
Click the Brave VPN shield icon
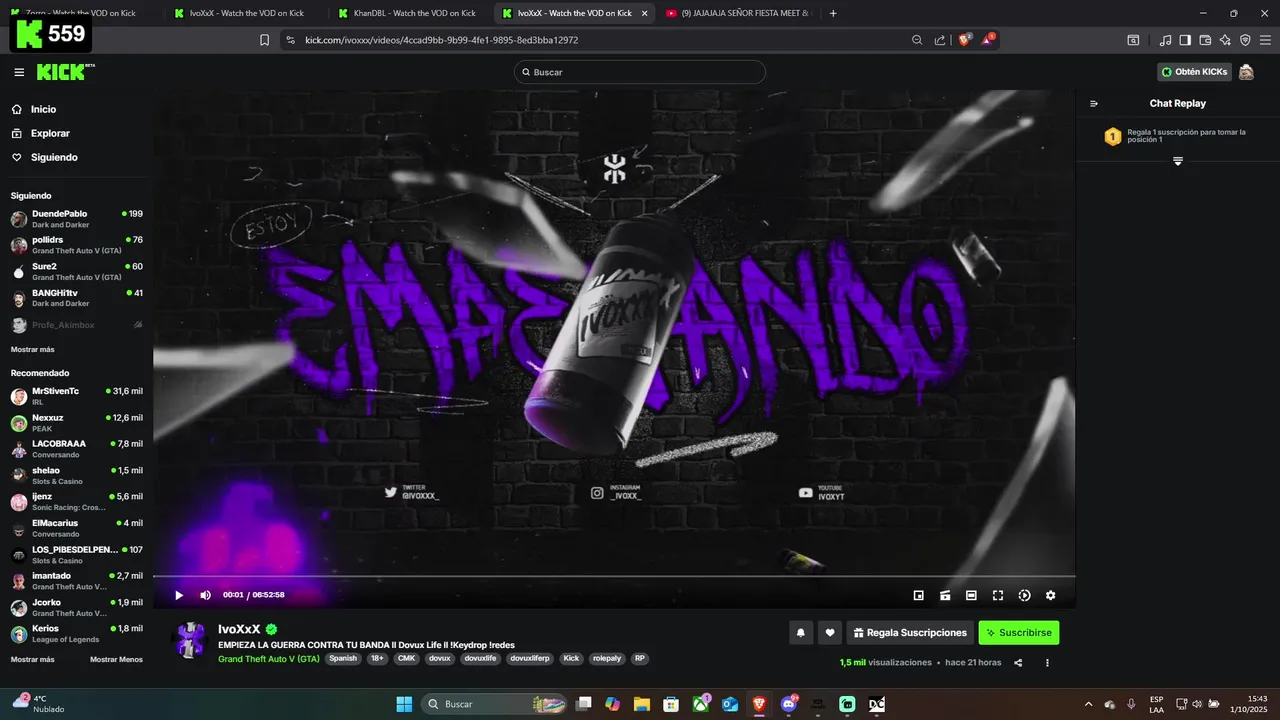1245,40
